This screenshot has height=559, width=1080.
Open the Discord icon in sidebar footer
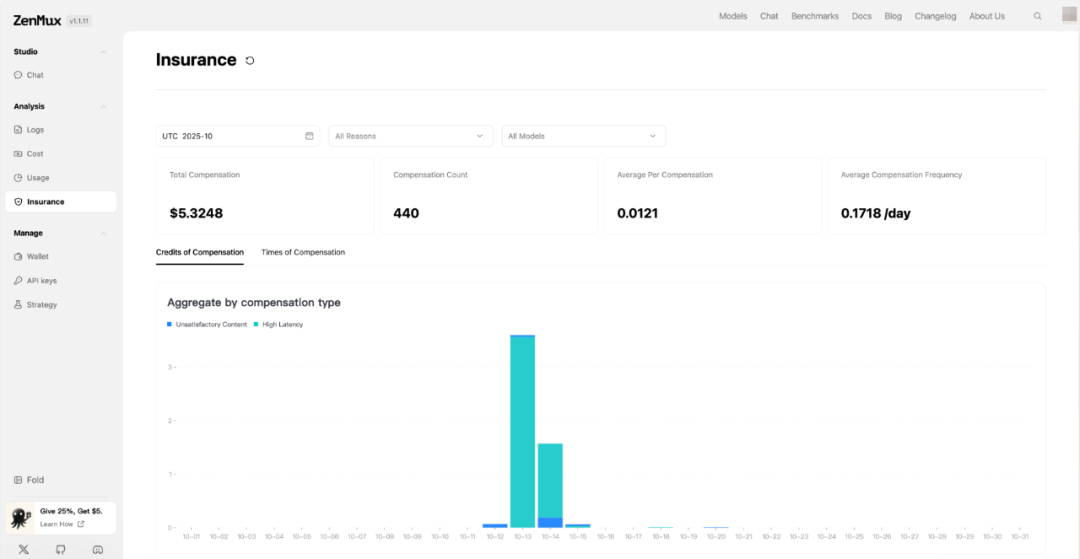pos(98,549)
